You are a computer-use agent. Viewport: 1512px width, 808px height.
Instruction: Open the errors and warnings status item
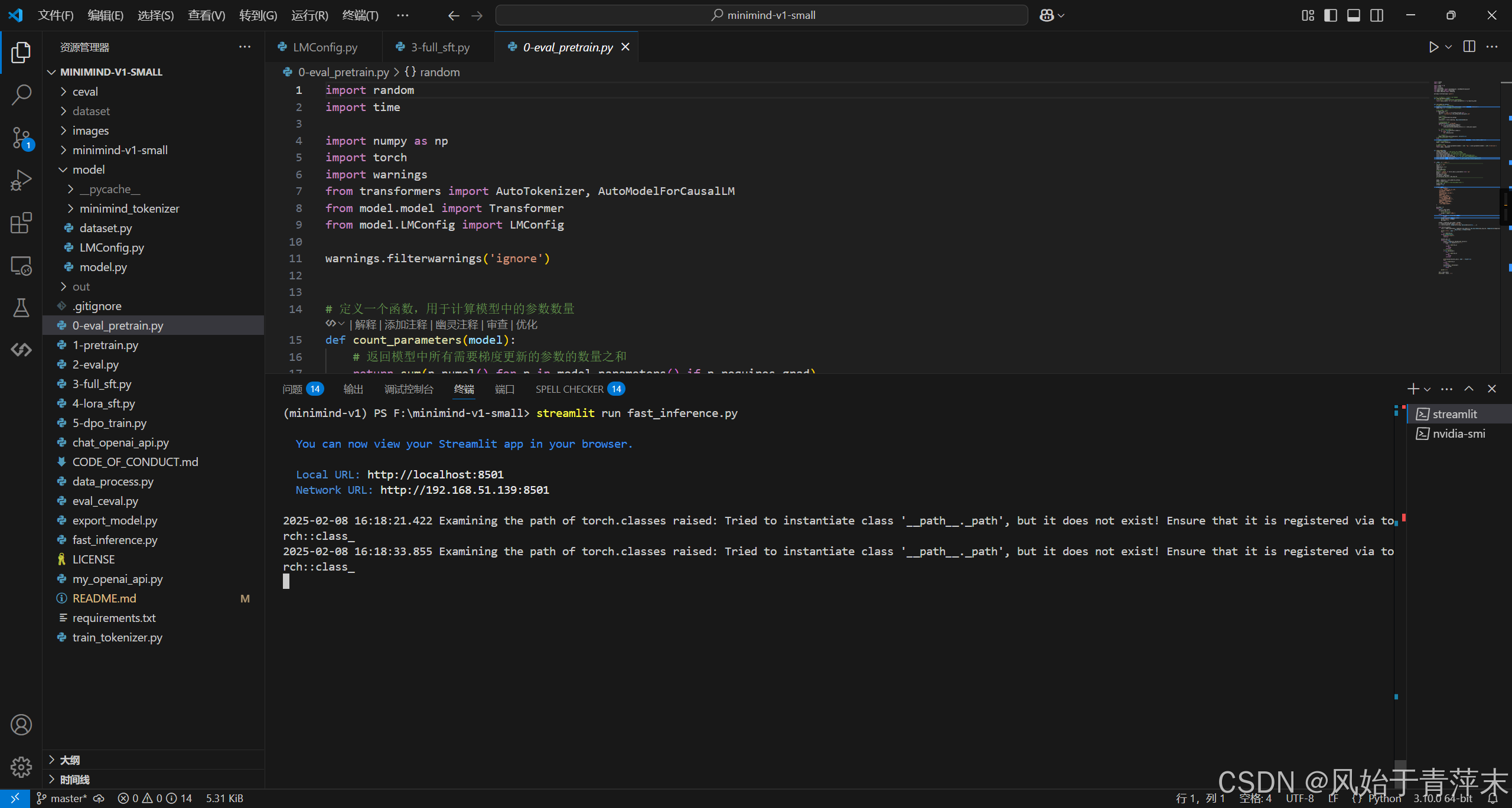pos(155,799)
